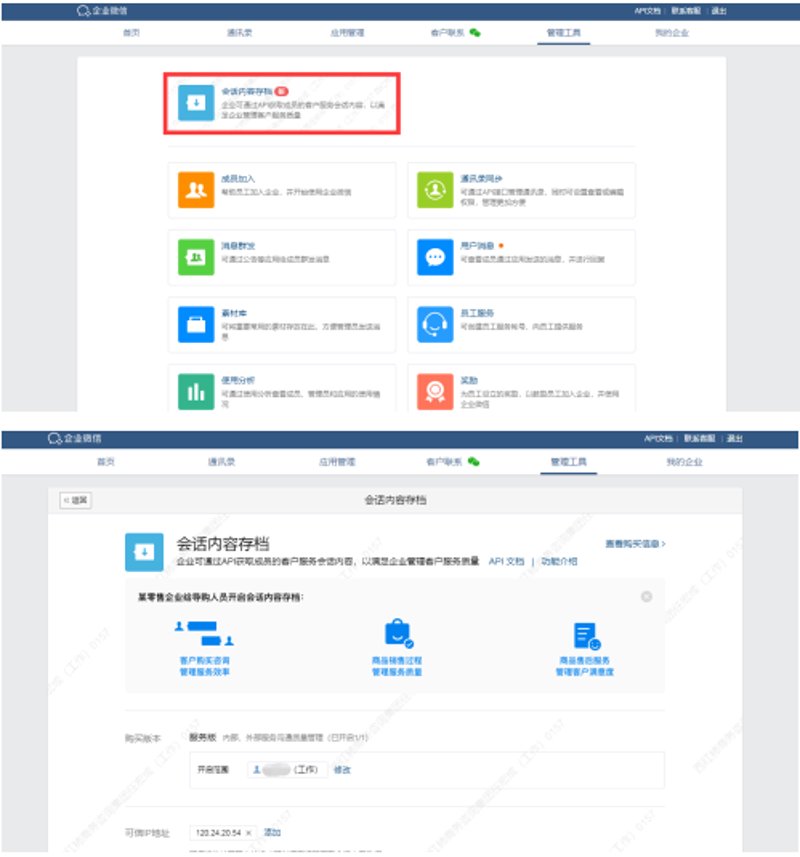Open API文档 link in lower header
800x857 pixels.
[658, 438]
